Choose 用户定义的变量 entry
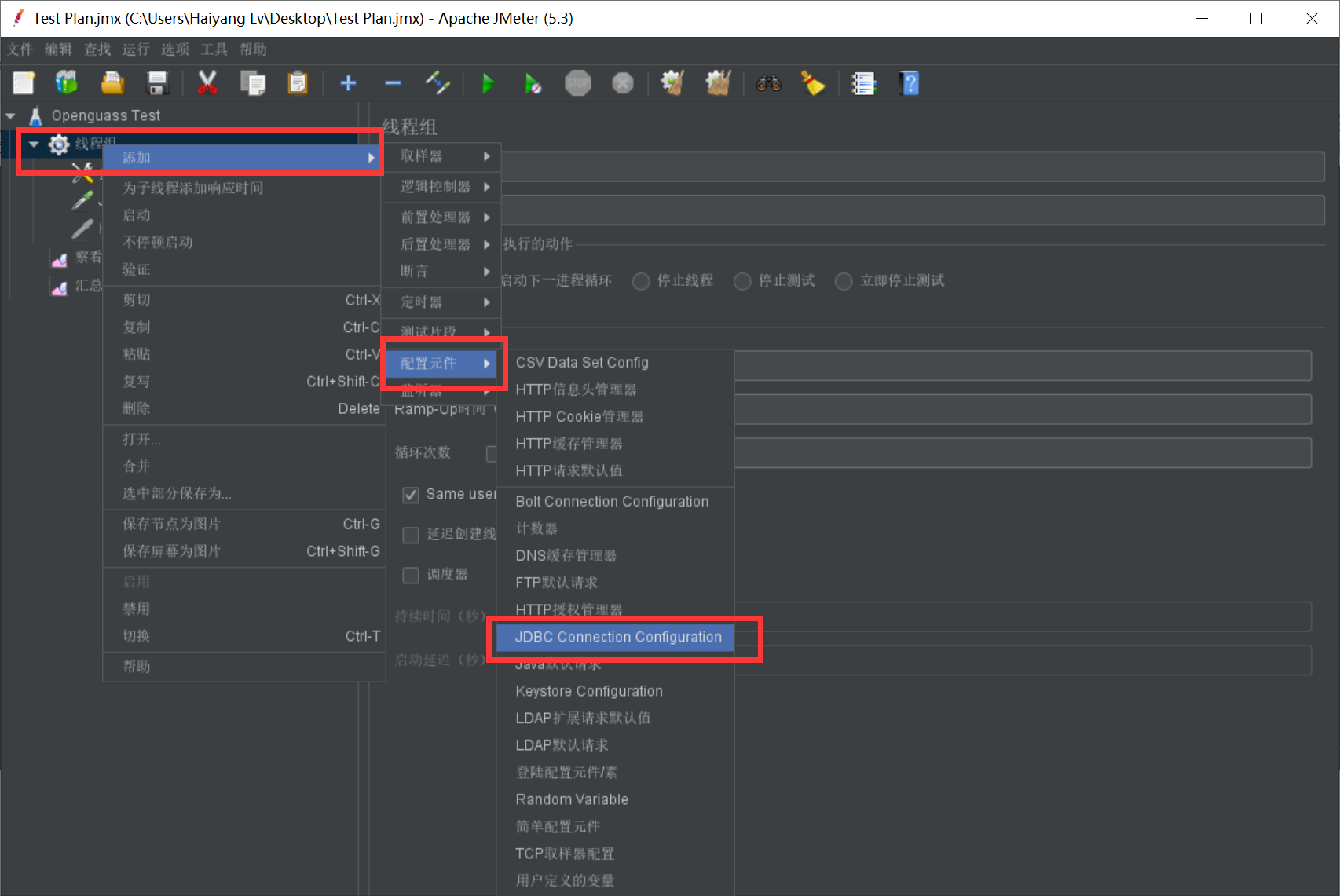Viewport: 1340px width, 896px height. click(x=615, y=880)
